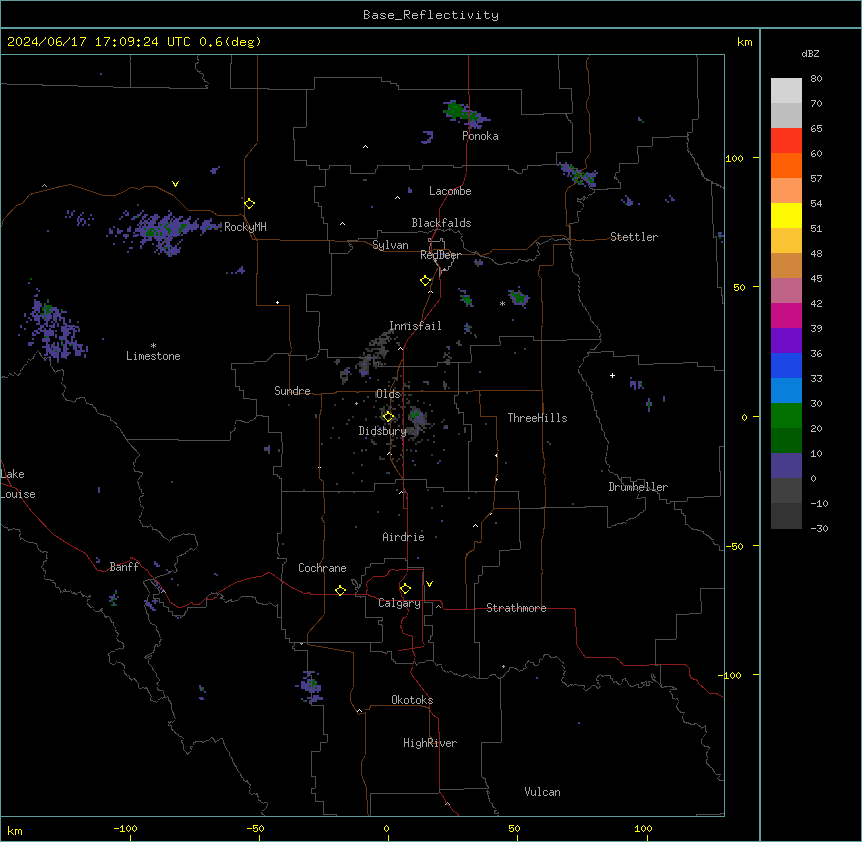The height and width of the screenshot is (842, 862).
Task: Click the 45 dBZ legend value
Action: [816, 279]
